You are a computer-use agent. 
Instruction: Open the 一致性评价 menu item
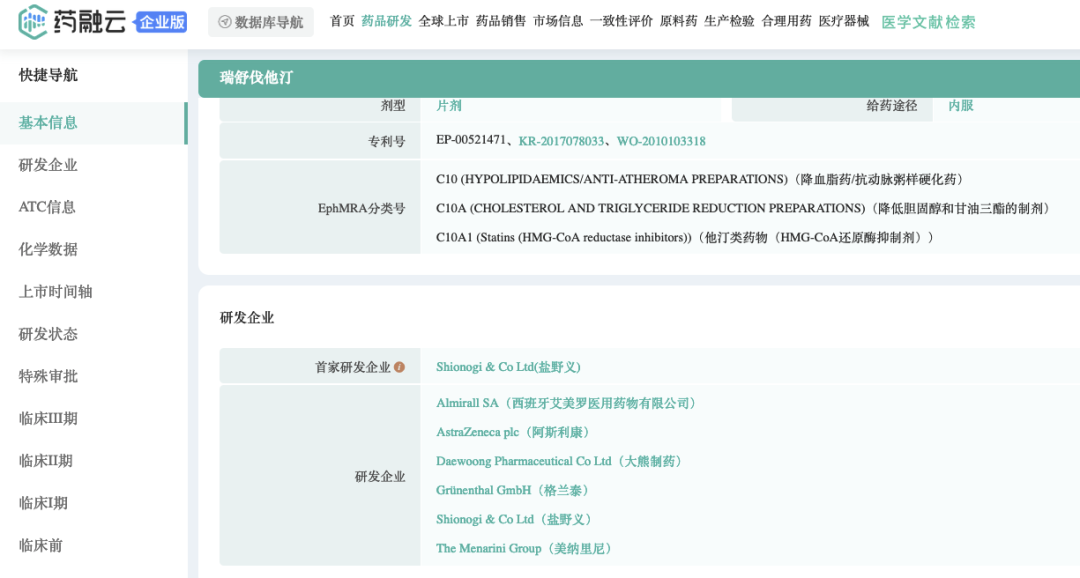(x=621, y=21)
